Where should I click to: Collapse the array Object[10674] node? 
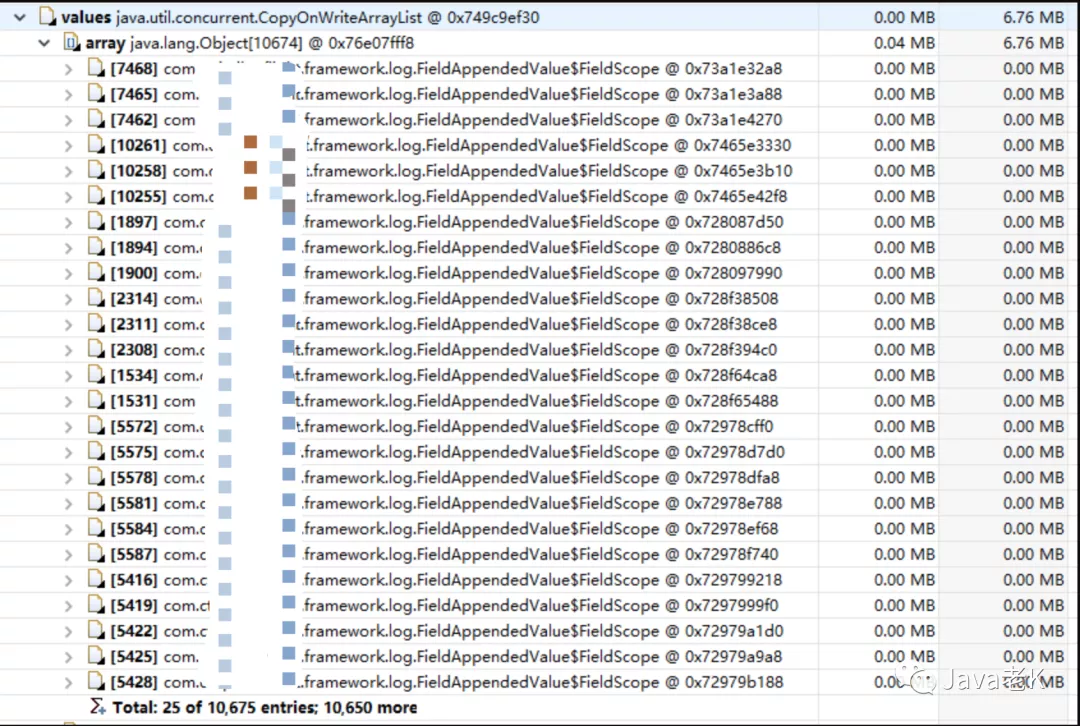(x=44, y=43)
